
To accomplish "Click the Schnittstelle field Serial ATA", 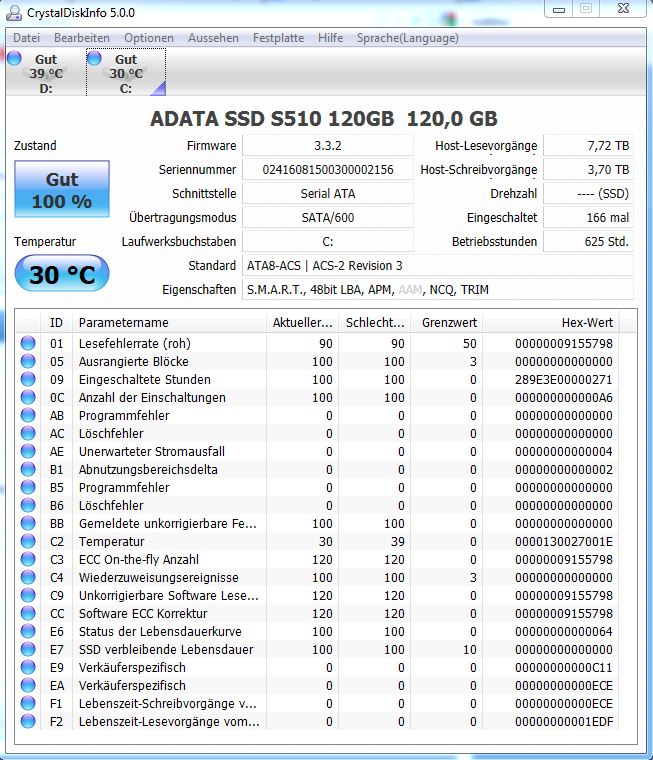I will click(328, 193).
